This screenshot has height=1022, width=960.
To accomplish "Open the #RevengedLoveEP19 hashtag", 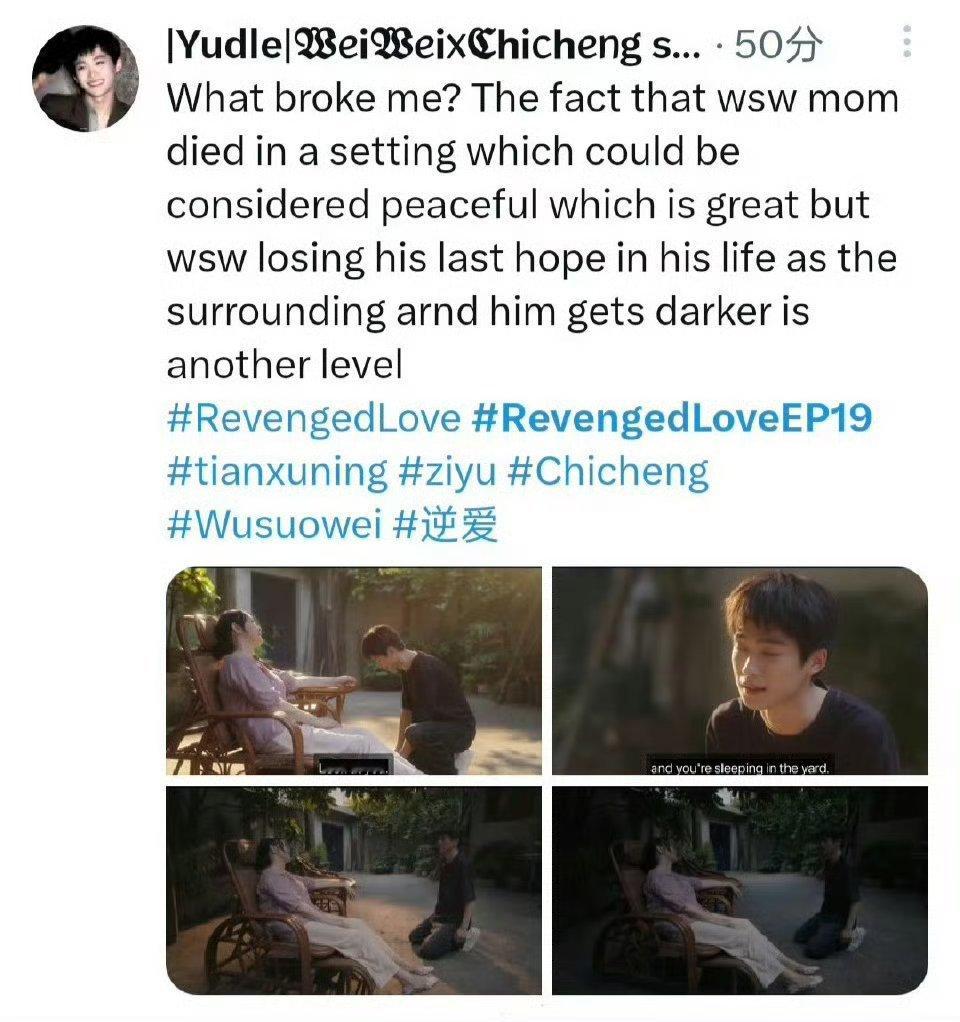I will (x=671, y=418).
